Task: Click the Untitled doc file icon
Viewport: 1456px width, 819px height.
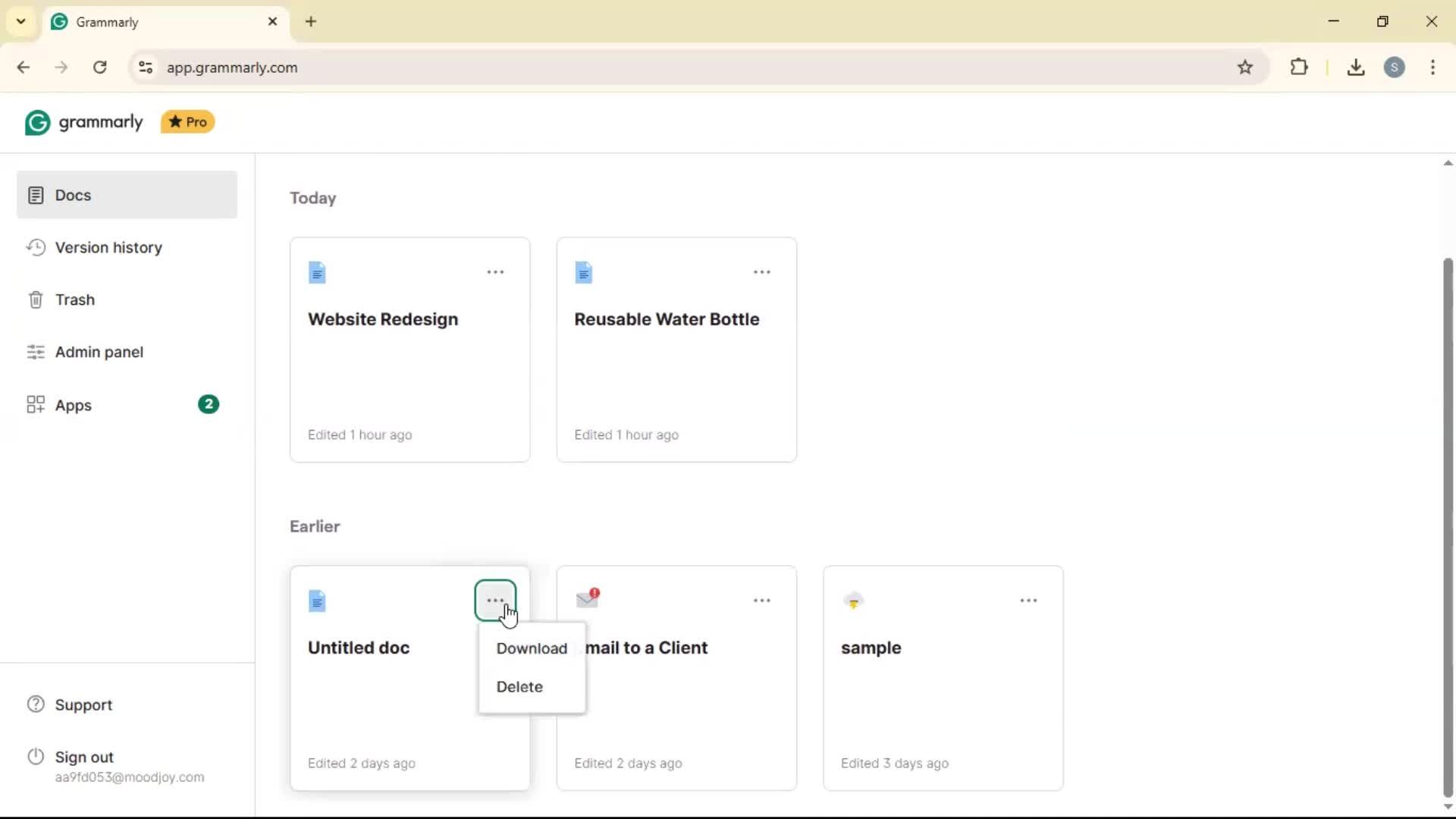Action: click(x=317, y=601)
